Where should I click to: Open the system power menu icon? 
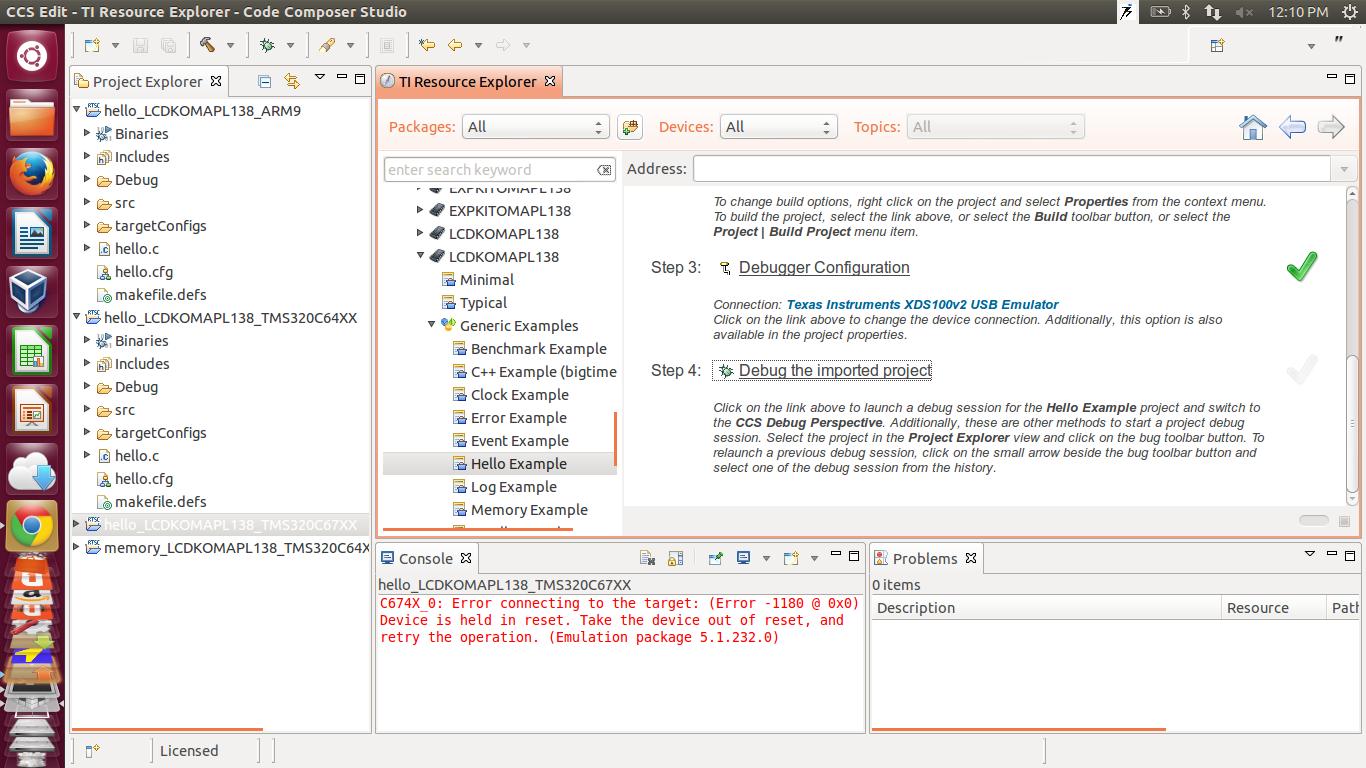click(x=1351, y=12)
